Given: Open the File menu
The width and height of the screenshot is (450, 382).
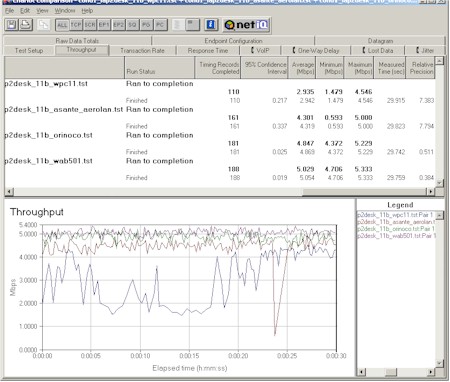Looking at the screenshot, I should (x=9, y=11).
